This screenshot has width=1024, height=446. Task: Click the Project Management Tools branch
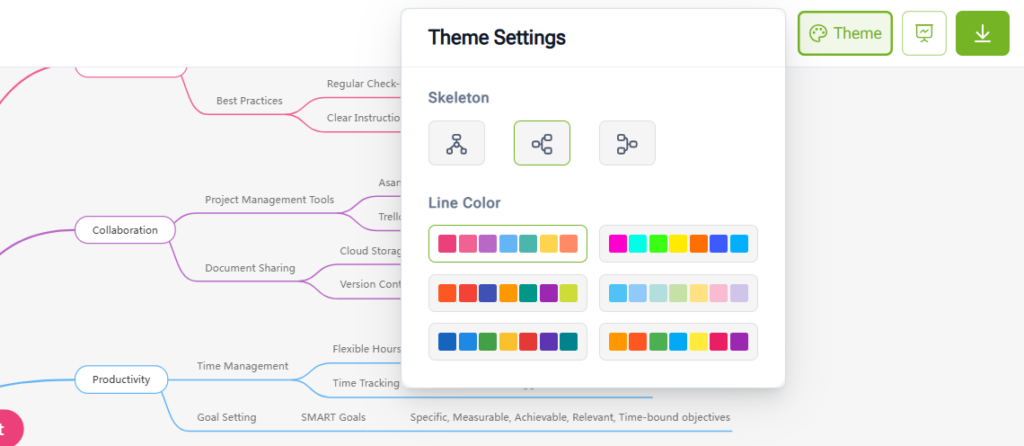[269, 200]
